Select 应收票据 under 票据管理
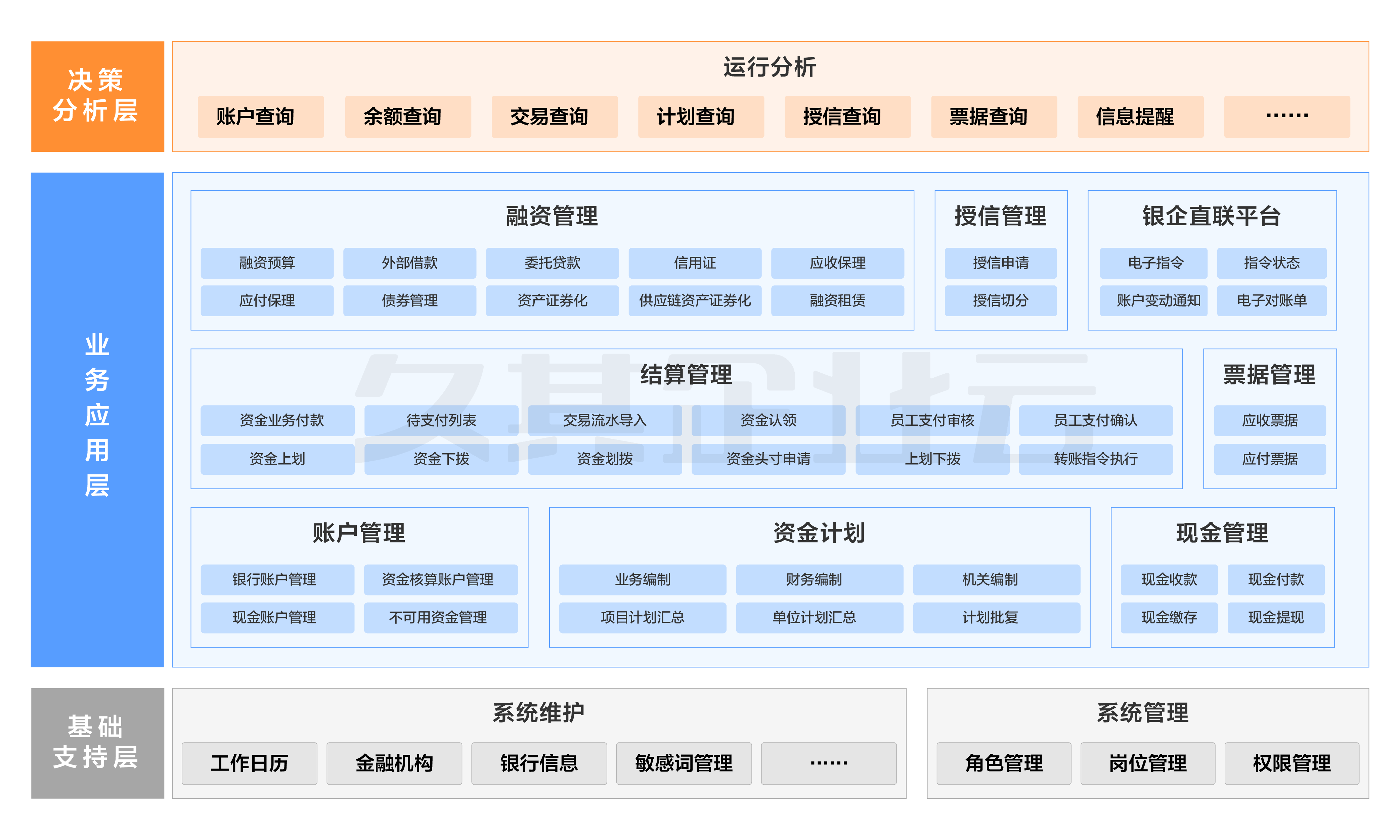This screenshot has height=840, width=1400. (1269, 421)
